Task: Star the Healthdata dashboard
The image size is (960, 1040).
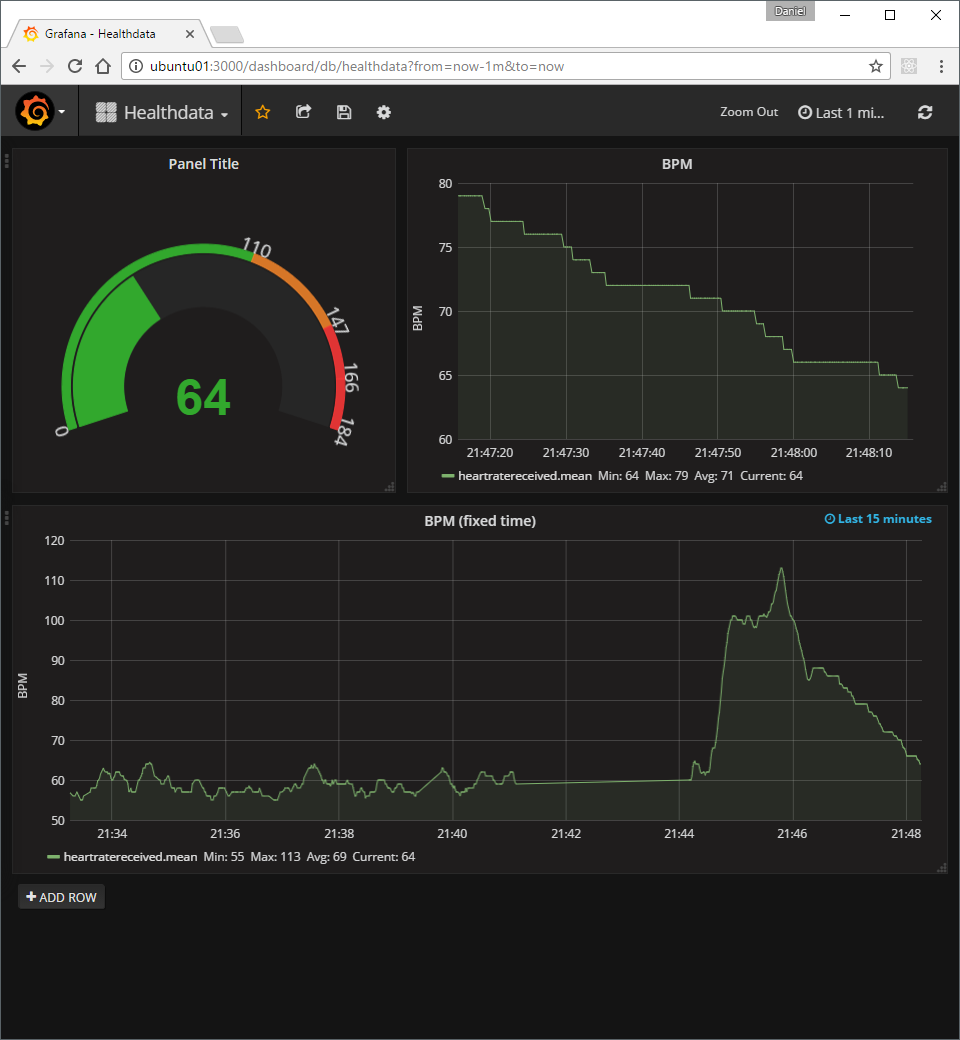Action: [x=263, y=112]
